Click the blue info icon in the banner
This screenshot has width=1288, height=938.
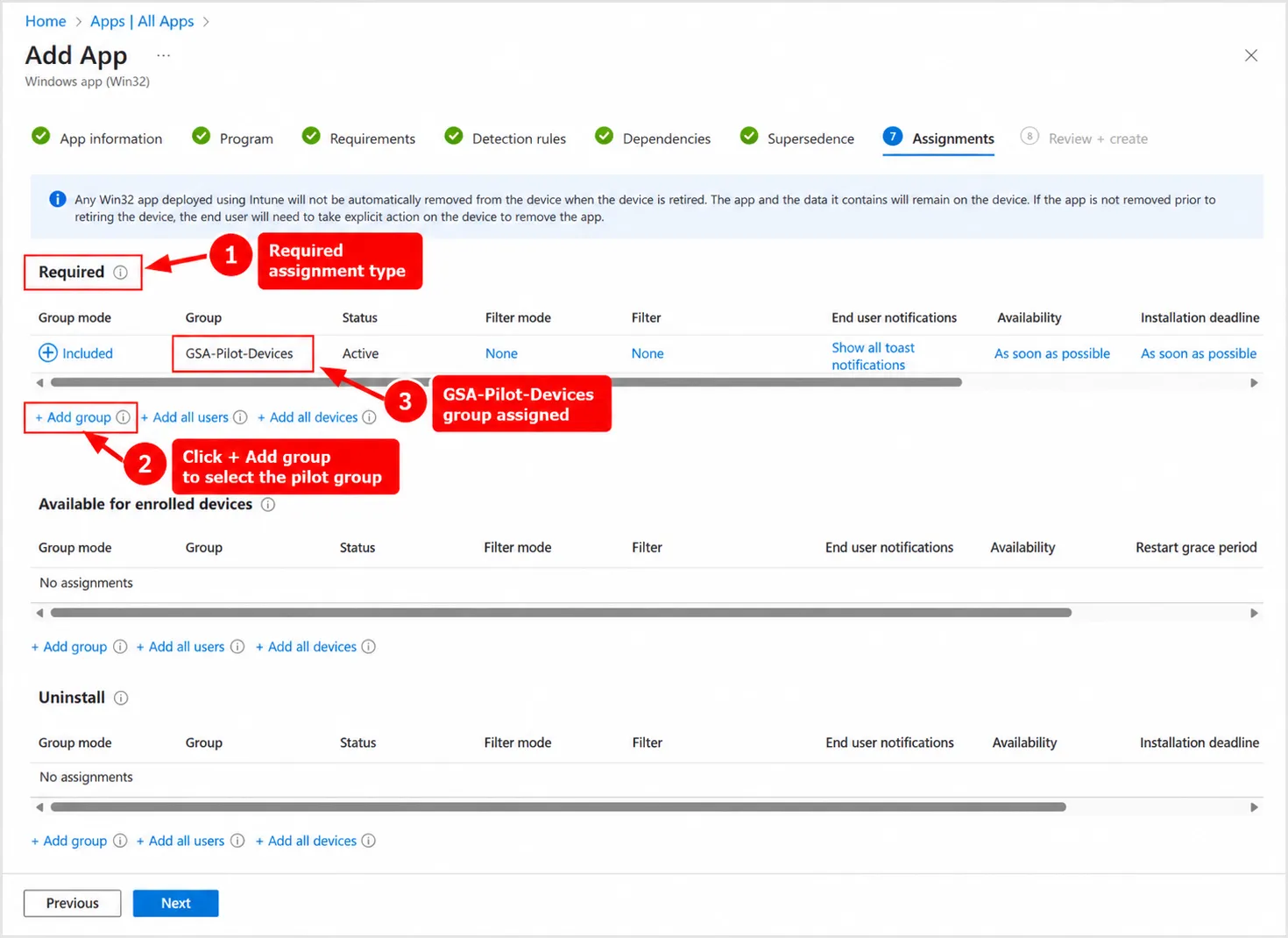click(x=58, y=199)
